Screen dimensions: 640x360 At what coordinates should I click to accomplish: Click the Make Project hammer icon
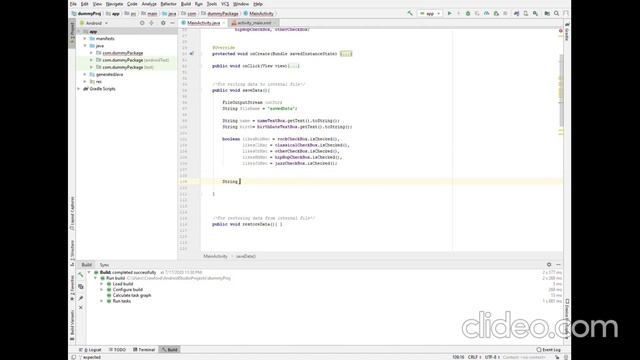(410, 13)
